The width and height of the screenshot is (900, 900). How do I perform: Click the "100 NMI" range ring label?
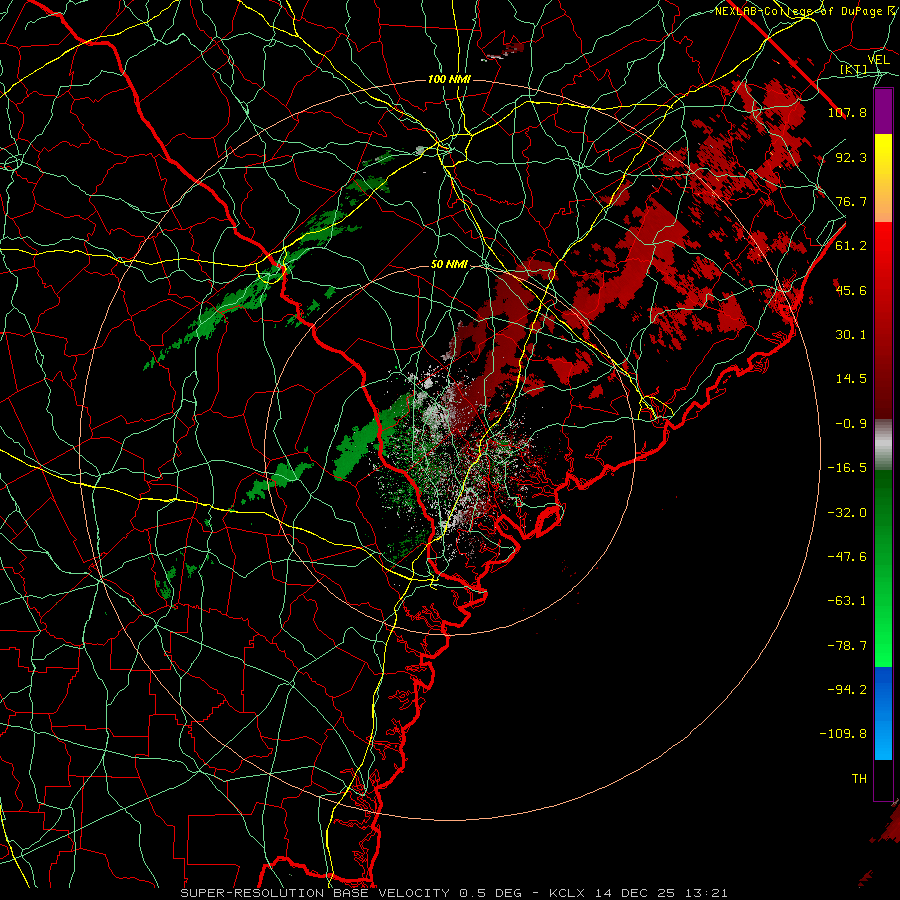click(x=449, y=79)
